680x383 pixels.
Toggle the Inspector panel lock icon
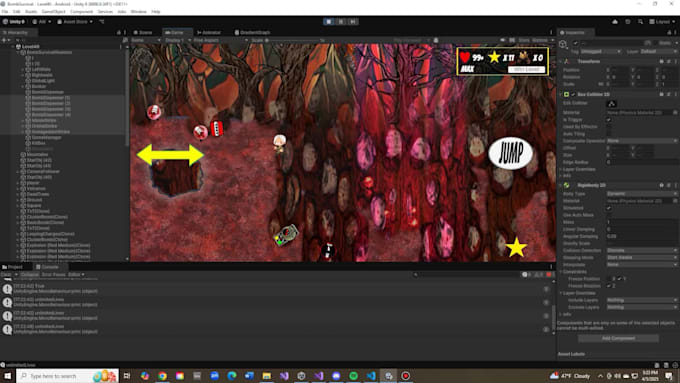click(x=669, y=33)
